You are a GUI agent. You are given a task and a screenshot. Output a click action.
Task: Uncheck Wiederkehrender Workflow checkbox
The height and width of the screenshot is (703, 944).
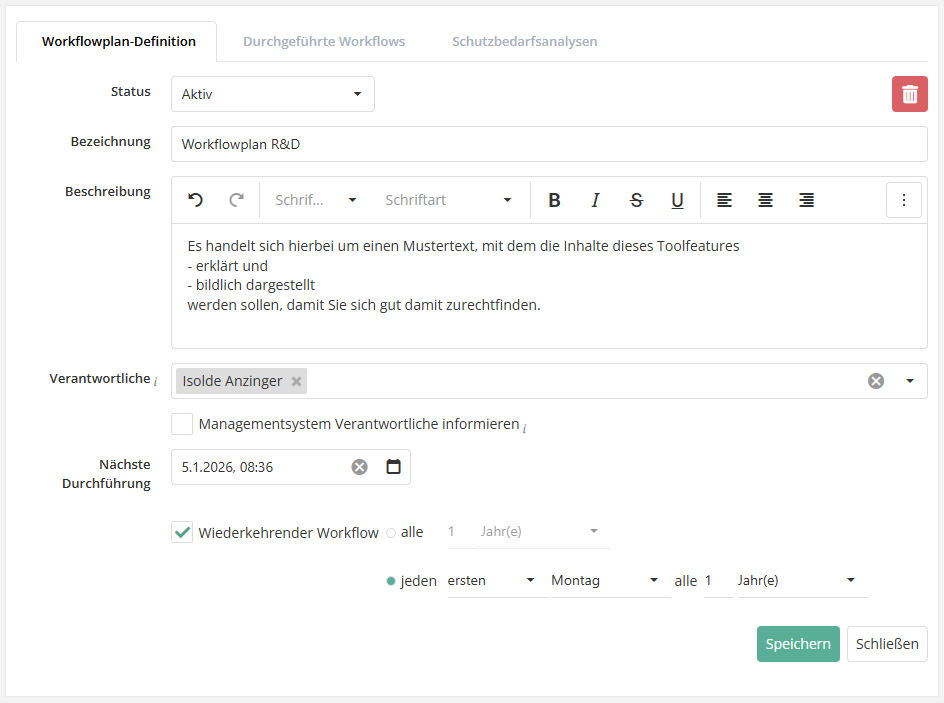click(x=182, y=533)
